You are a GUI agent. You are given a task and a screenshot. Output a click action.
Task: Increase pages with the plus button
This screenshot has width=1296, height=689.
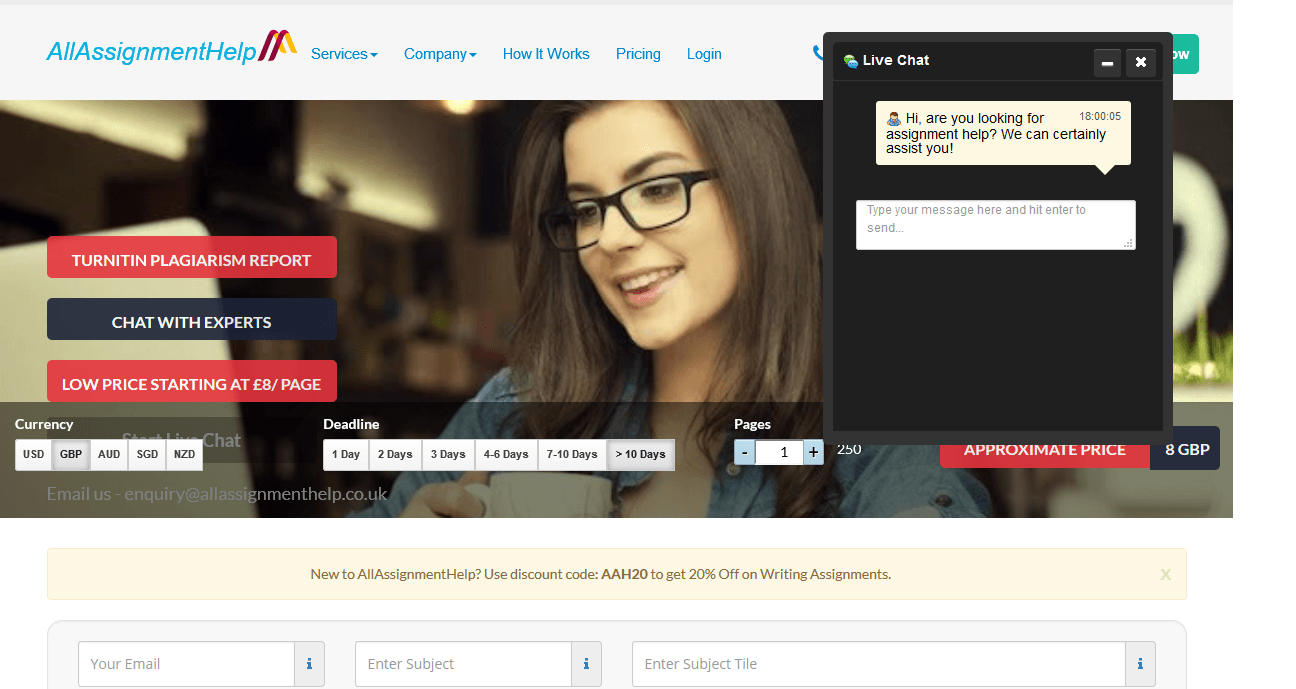[814, 453]
